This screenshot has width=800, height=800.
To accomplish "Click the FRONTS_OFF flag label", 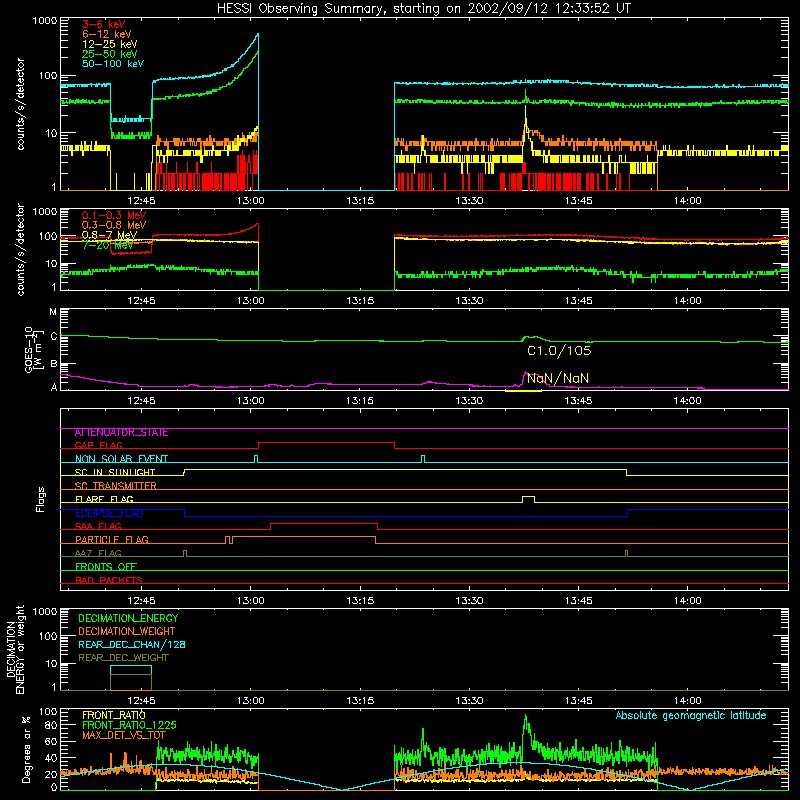I will pyautogui.click(x=106, y=566).
